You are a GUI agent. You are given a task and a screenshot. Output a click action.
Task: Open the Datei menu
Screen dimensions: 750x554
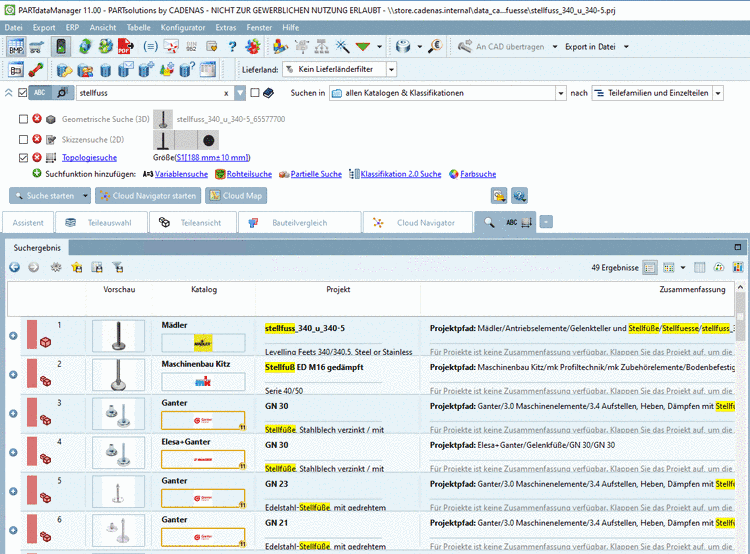point(13,27)
